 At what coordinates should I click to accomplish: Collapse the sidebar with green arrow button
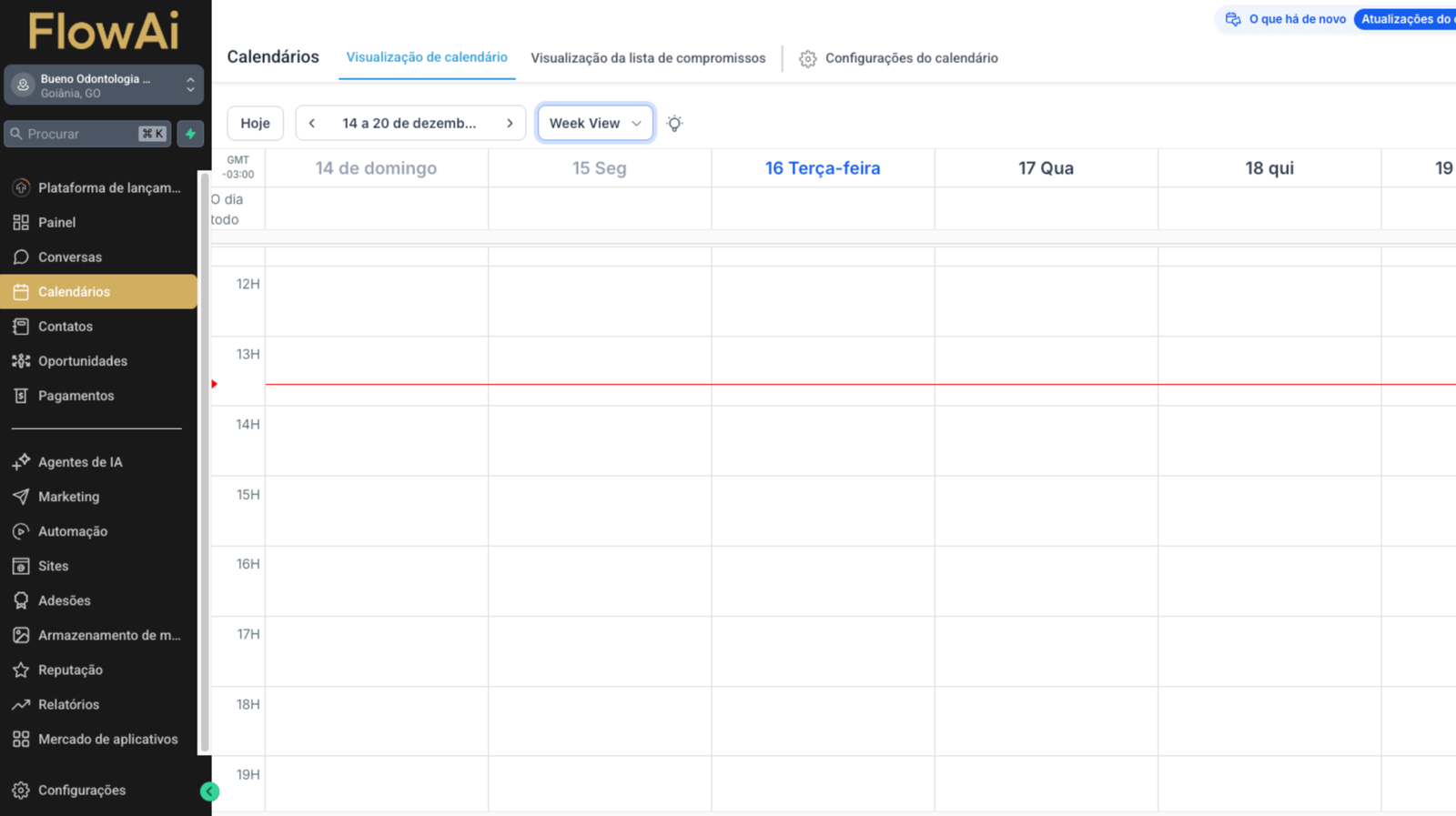click(x=209, y=791)
